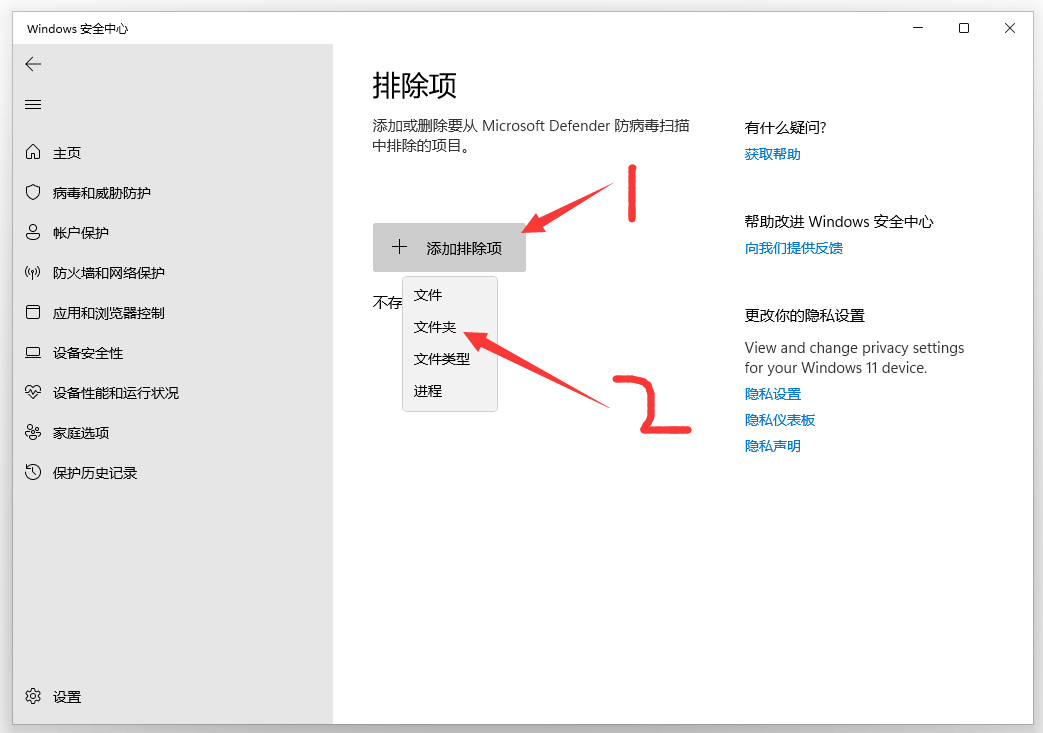Open 保护历史记录 protection history
1043x733 pixels.
[85, 472]
